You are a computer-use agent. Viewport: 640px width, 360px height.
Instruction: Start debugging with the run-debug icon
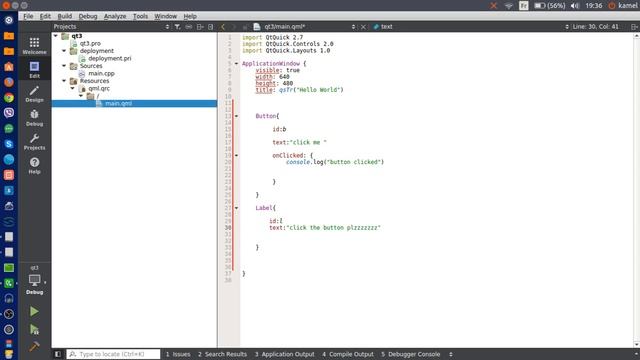[x=34, y=329]
